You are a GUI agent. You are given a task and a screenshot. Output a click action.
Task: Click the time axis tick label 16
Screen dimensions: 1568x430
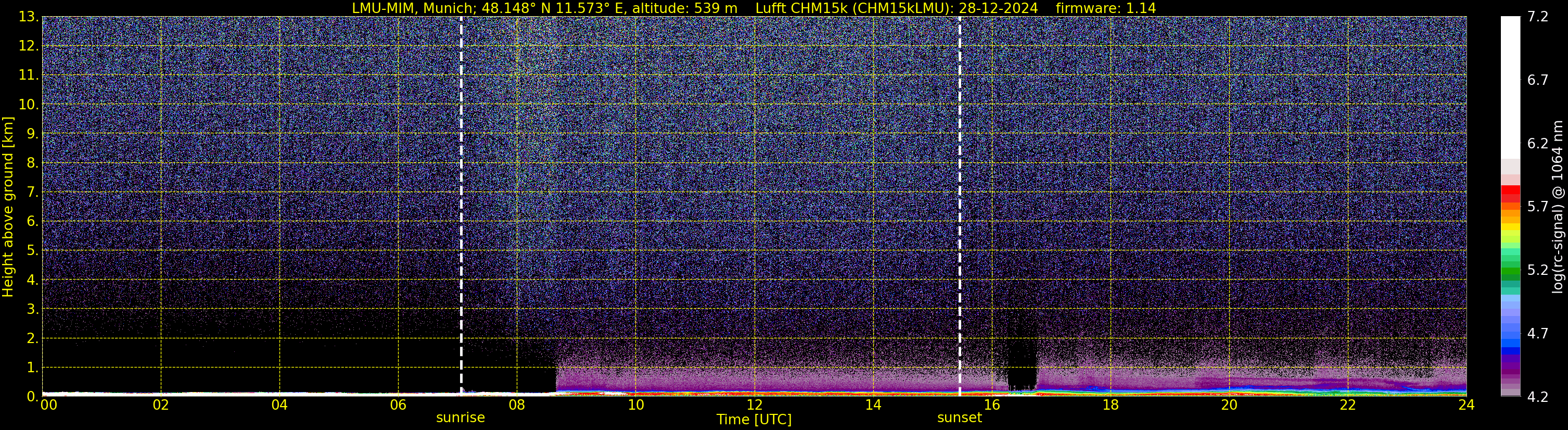991,405
